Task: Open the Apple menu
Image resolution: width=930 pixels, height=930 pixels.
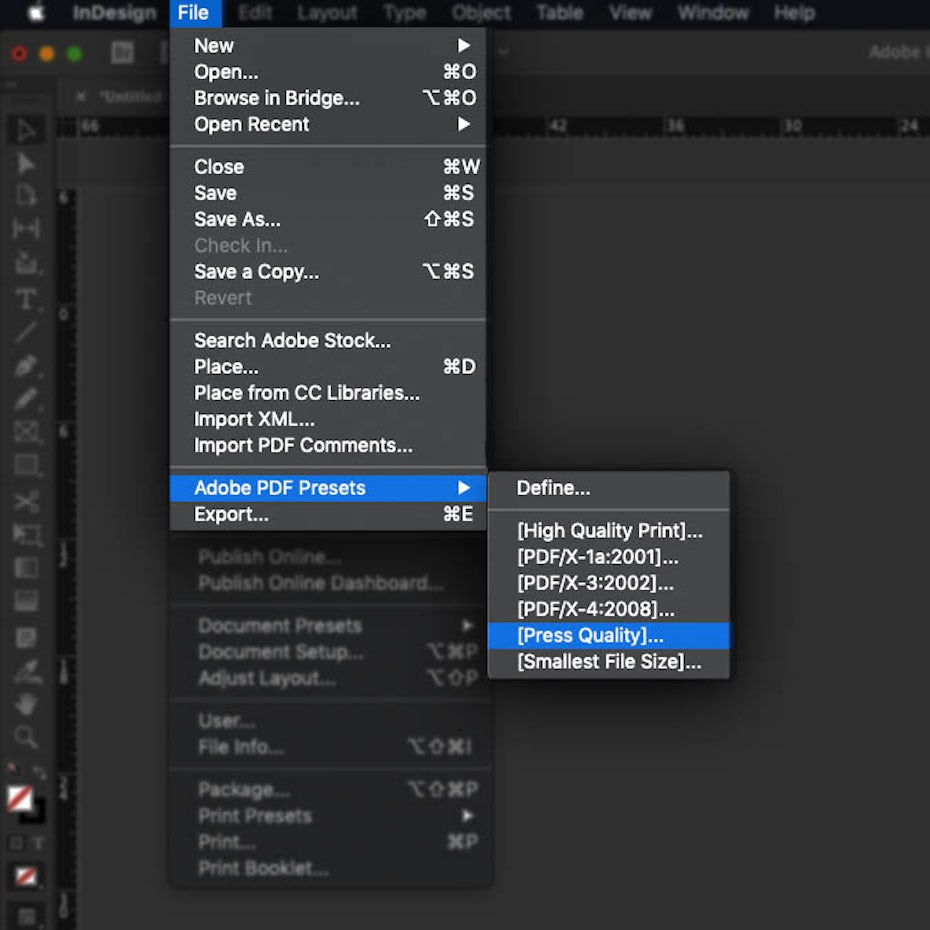Action: [x=36, y=13]
